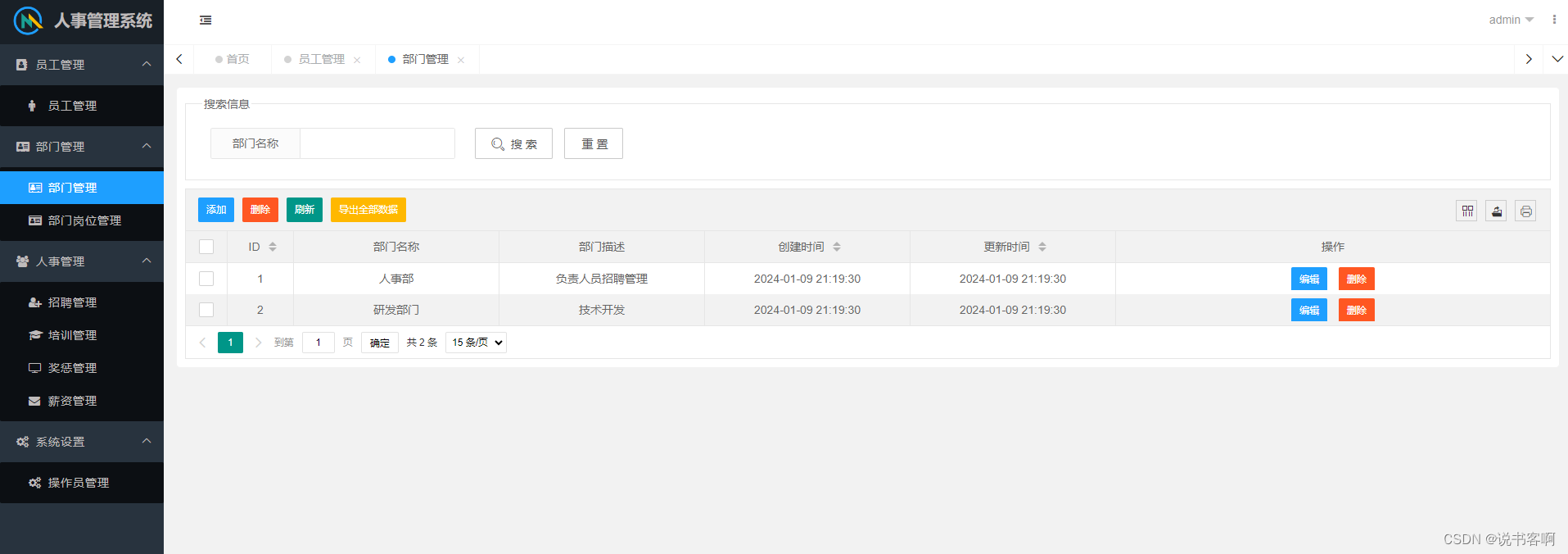Open 操作员管理 in sidebar
This screenshot has height=554, width=1568.
(x=82, y=483)
